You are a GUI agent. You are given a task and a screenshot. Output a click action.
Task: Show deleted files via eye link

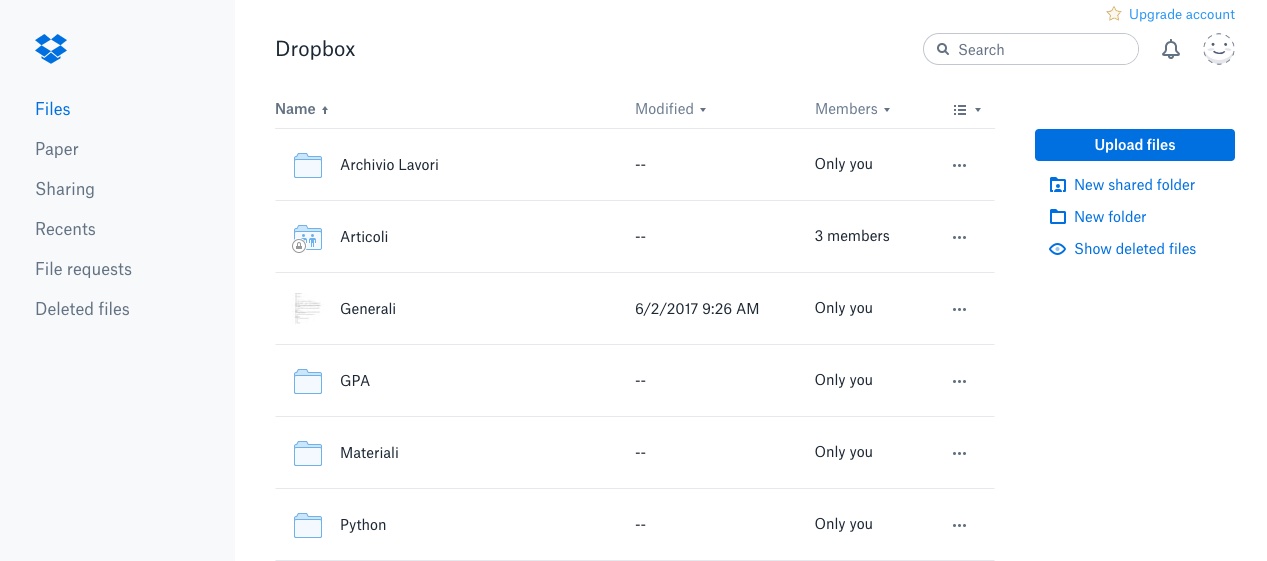1134,249
